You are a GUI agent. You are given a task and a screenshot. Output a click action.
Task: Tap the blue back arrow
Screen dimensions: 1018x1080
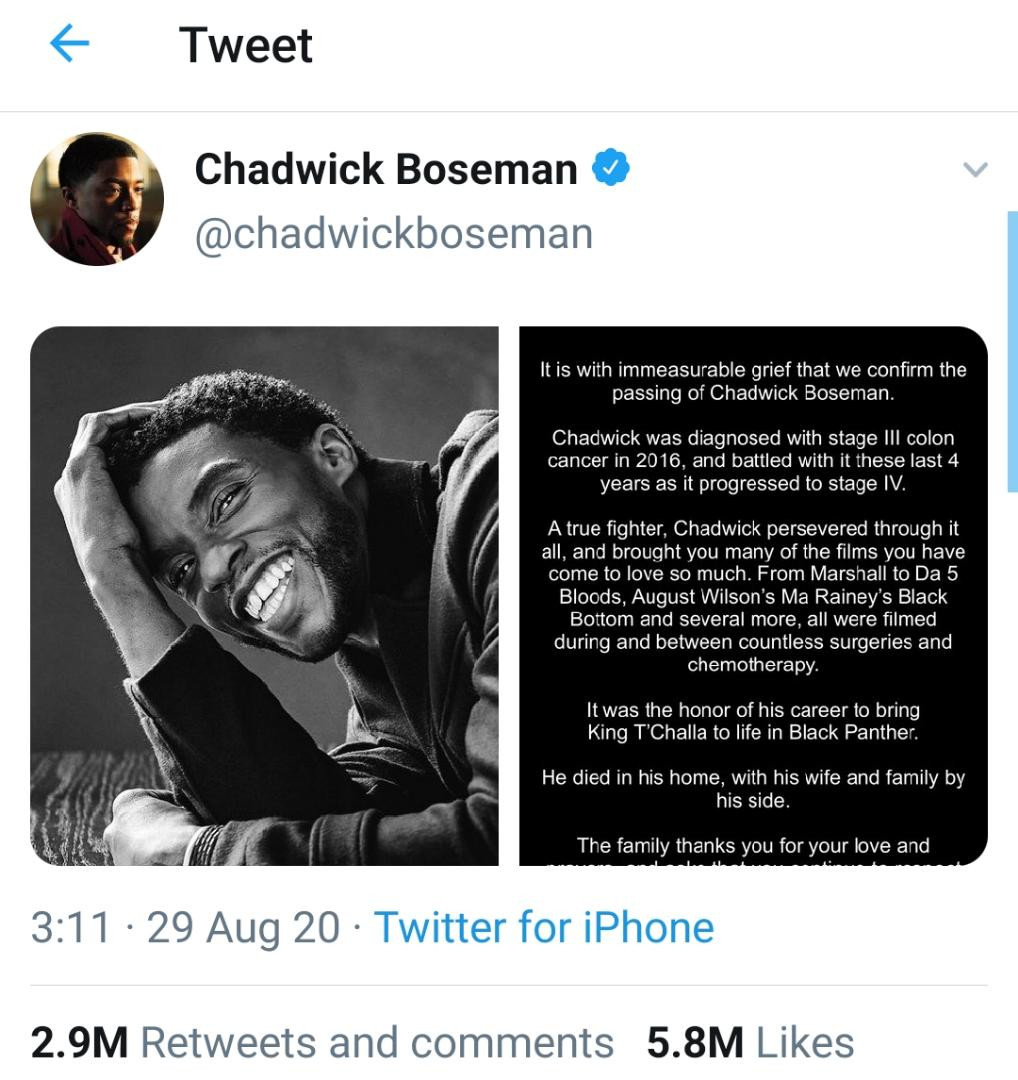69,44
